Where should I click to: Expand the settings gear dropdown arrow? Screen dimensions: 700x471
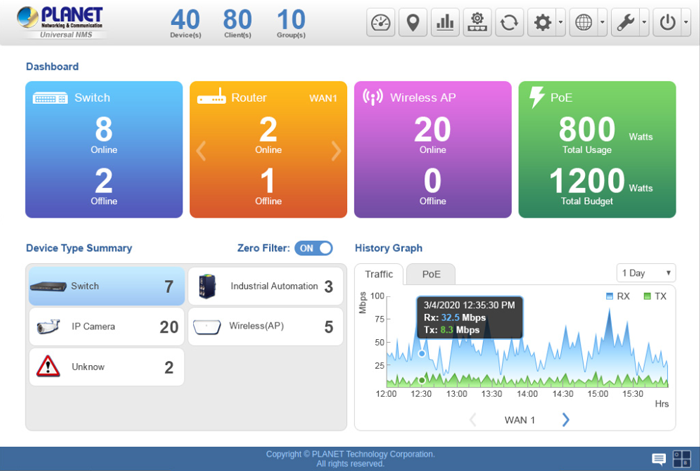pos(560,23)
